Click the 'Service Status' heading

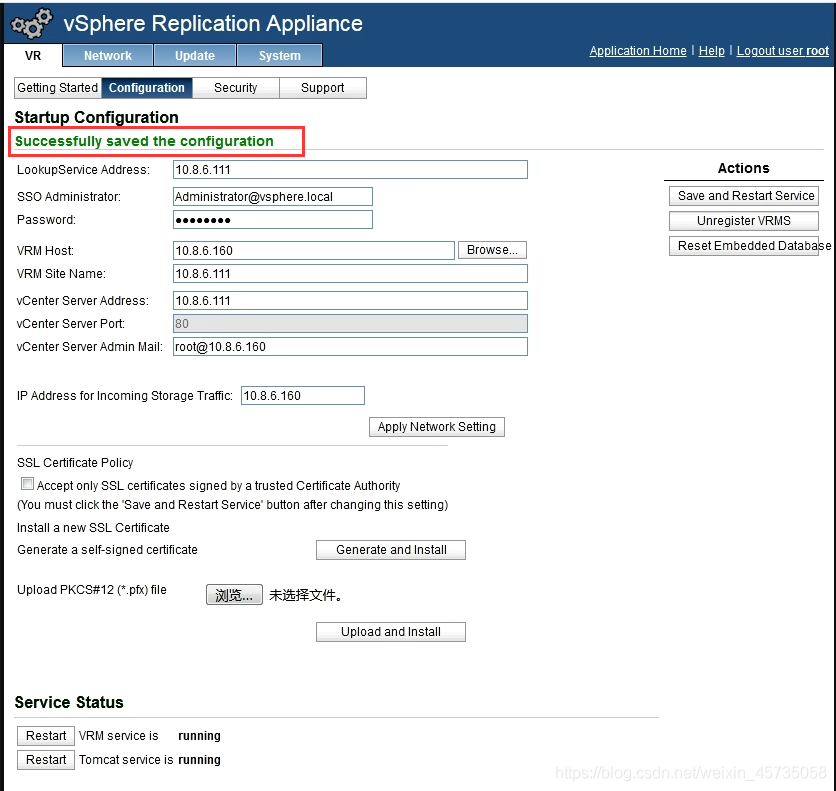69,703
